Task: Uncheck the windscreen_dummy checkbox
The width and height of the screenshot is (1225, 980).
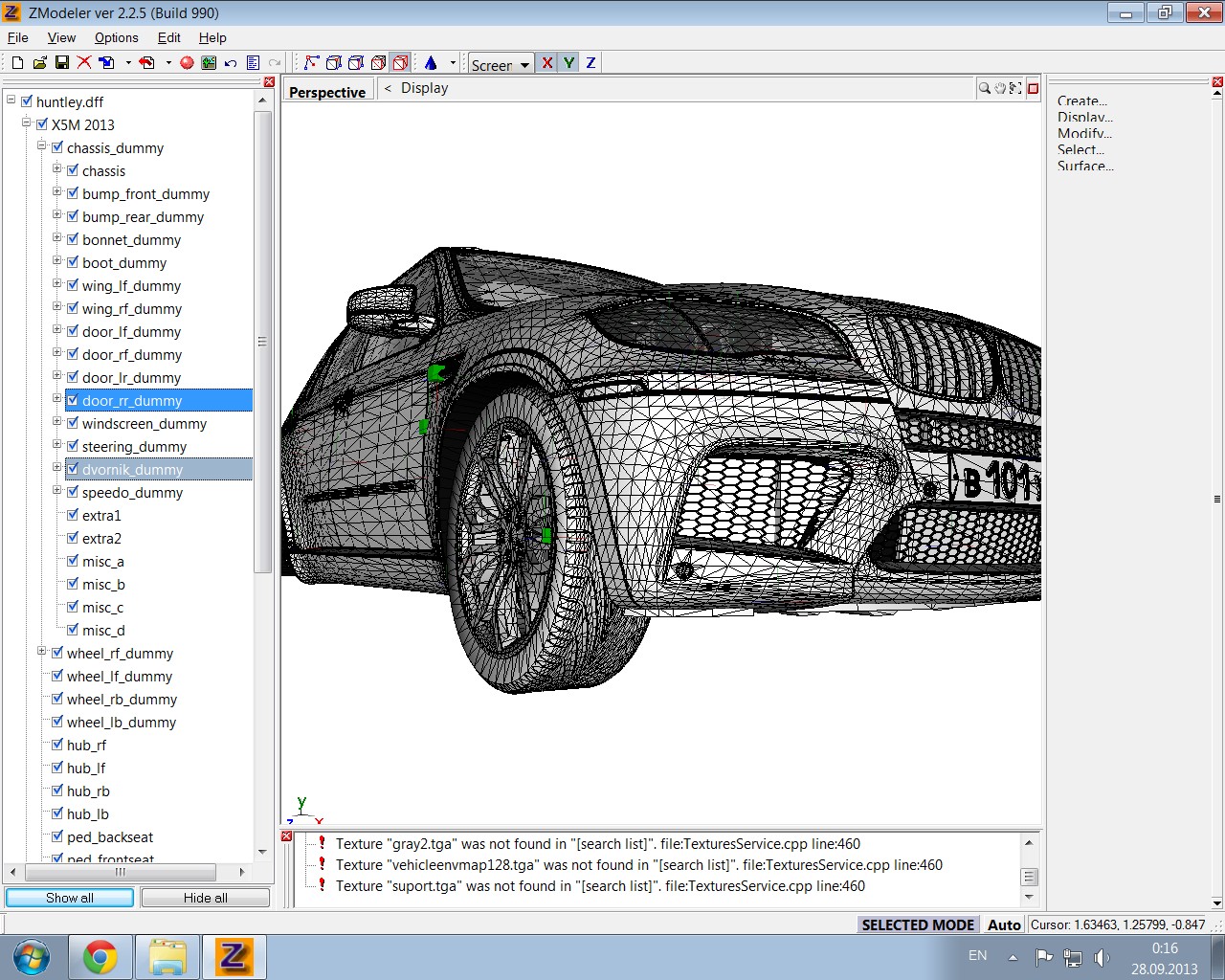Action: (73, 423)
